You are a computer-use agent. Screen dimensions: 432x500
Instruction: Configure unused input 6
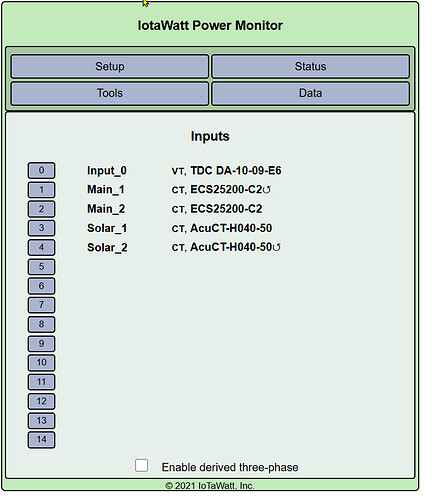click(41, 286)
